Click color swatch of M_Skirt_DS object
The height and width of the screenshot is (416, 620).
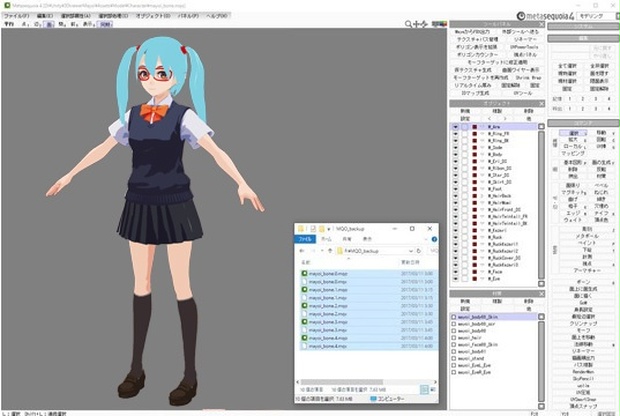pos(474,182)
